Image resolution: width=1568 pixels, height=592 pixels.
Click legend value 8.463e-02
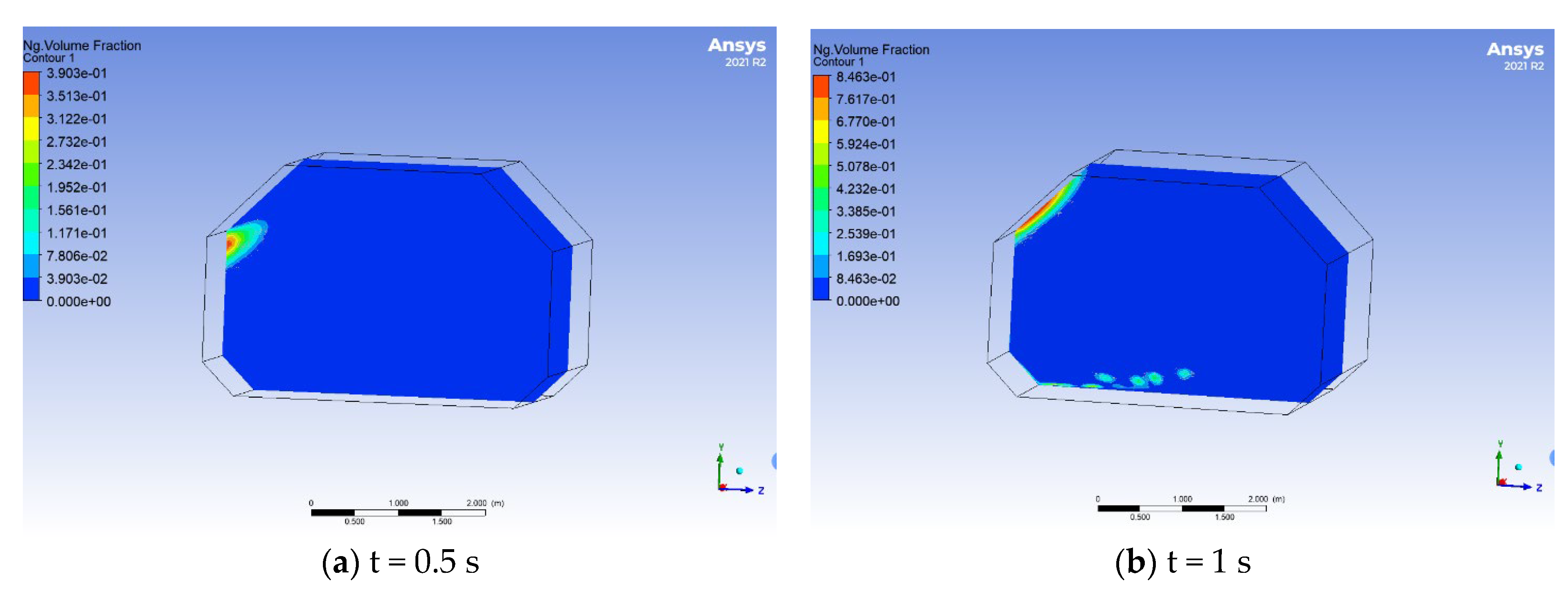tap(866, 279)
